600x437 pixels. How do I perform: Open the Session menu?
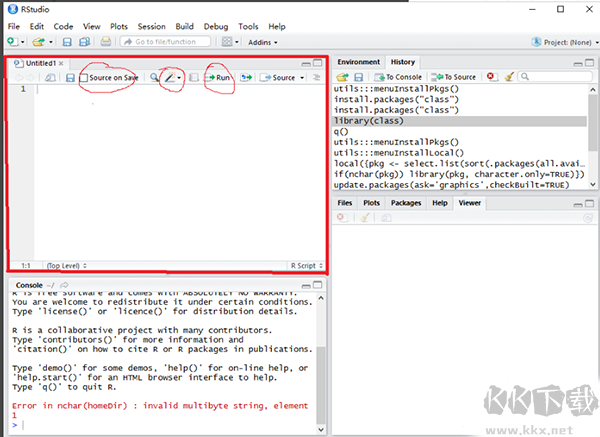(152, 26)
